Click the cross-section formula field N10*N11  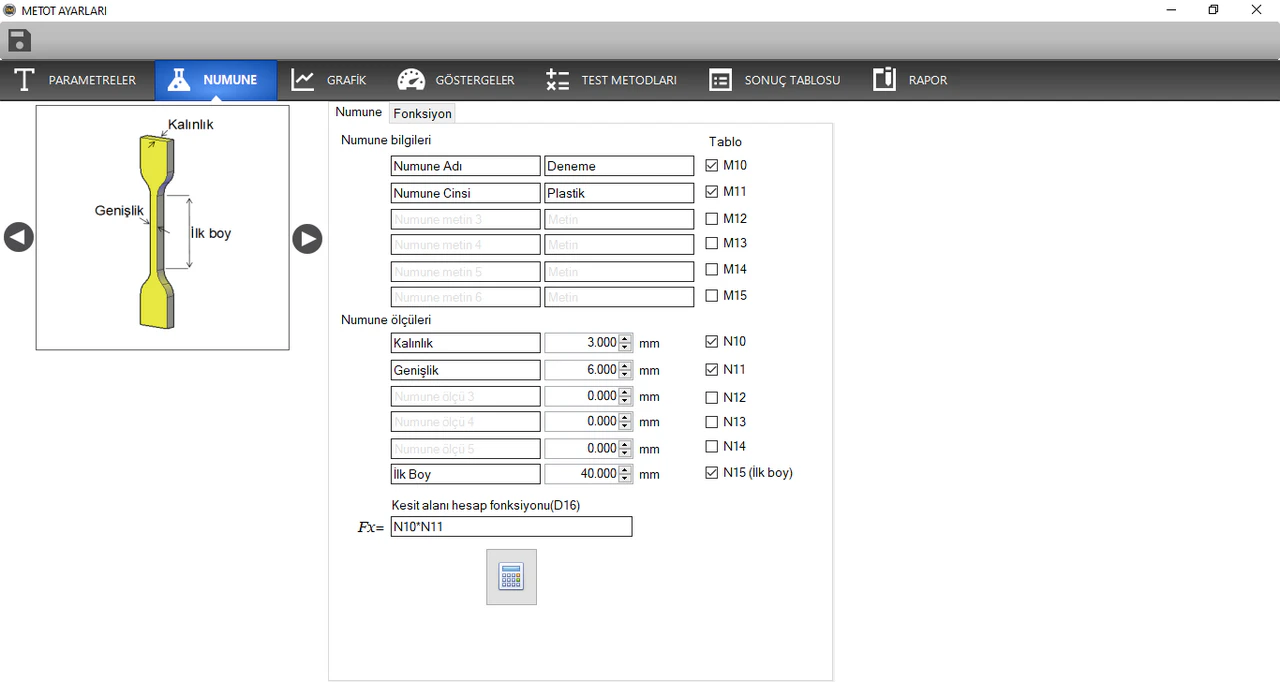511,527
